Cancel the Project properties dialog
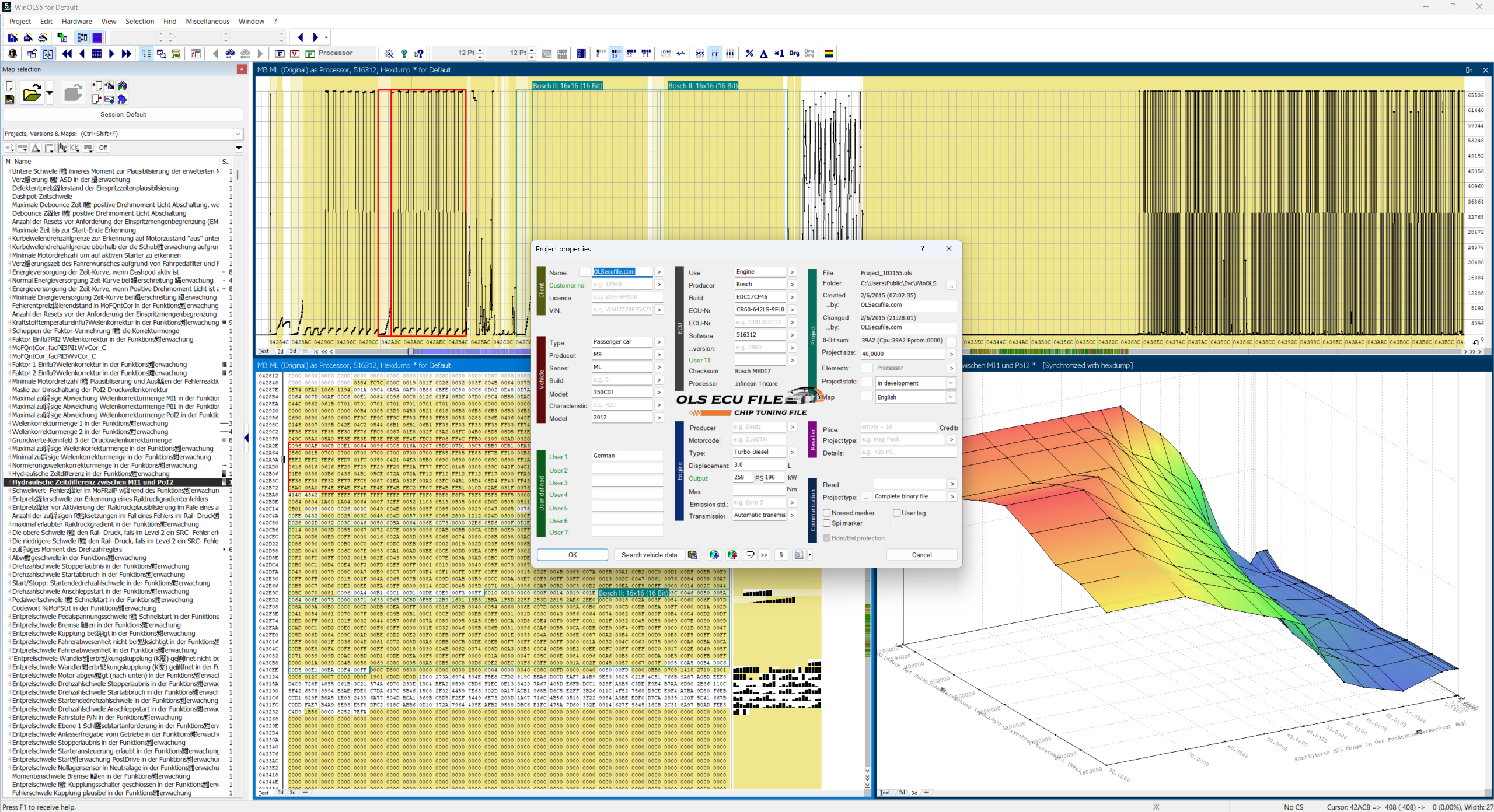Image resolution: width=1494 pixels, height=812 pixels. click(921, 555)
